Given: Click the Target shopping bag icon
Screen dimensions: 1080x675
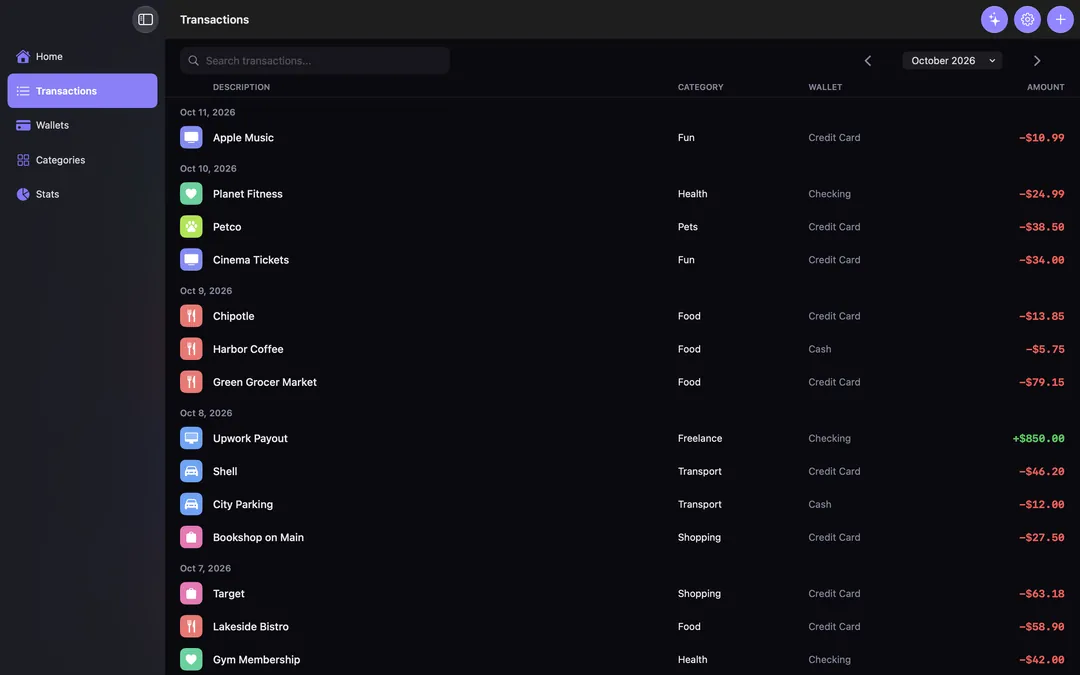Looking at the screenshot, I should tap(191, 594).
